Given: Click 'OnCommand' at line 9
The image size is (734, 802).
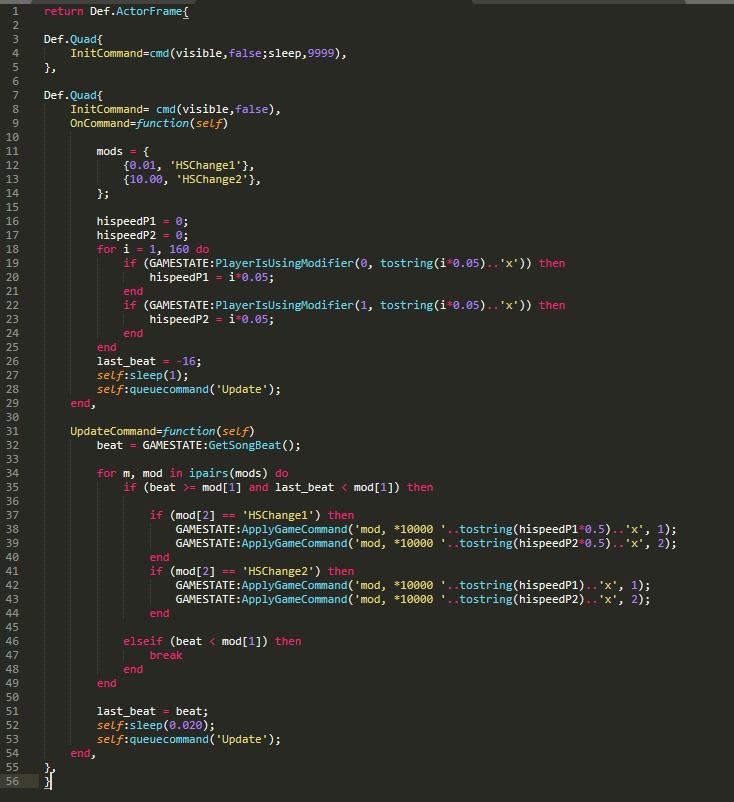Looking at the screenshot, I should [100, 123].
